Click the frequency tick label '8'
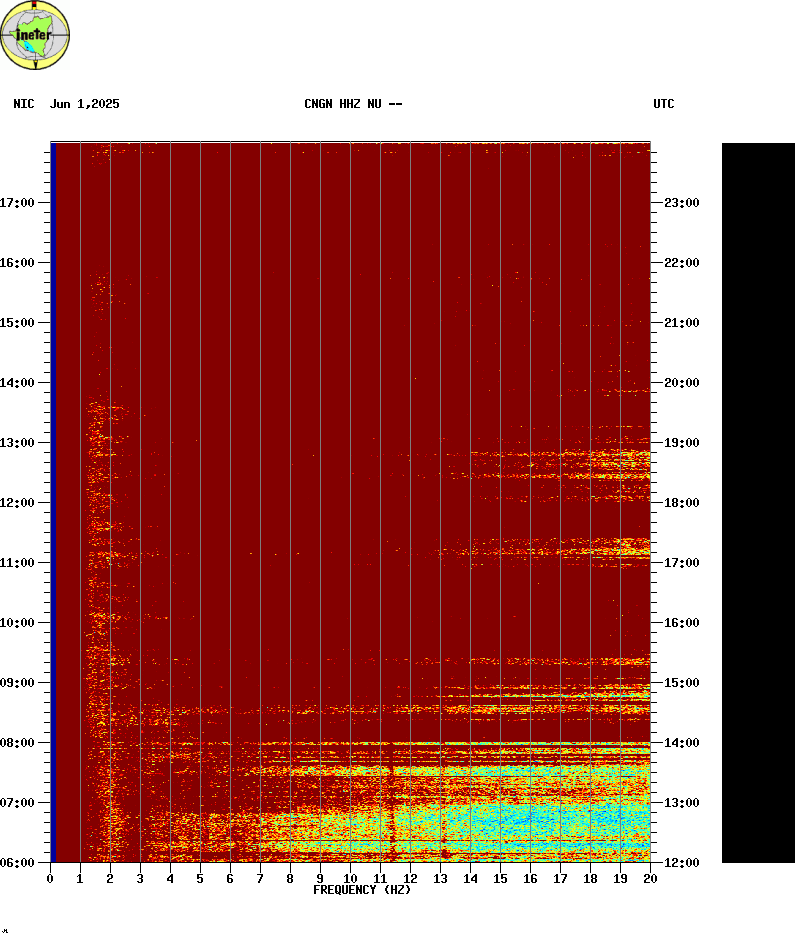The image size is (802, 942). click(290, 879)
